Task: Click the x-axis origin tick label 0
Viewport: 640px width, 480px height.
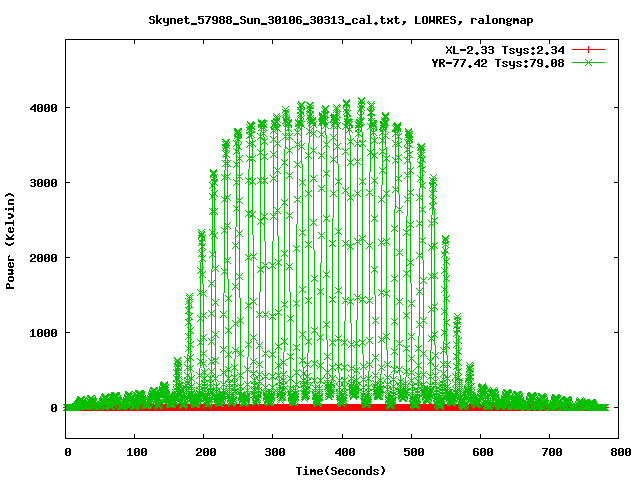Action: [68, 452]
